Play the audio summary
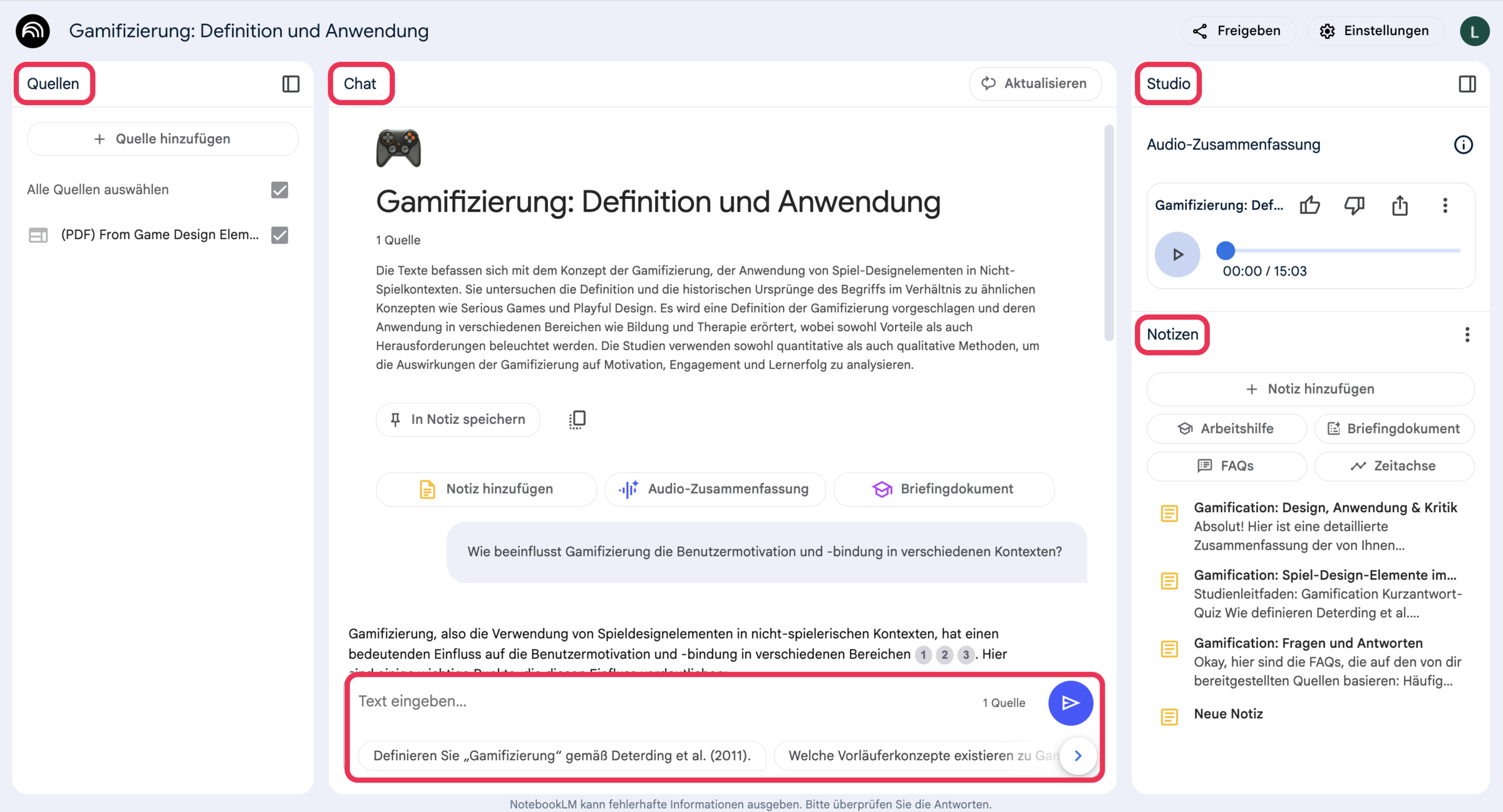This screenshot has width=1503, height=812. 1177,254
